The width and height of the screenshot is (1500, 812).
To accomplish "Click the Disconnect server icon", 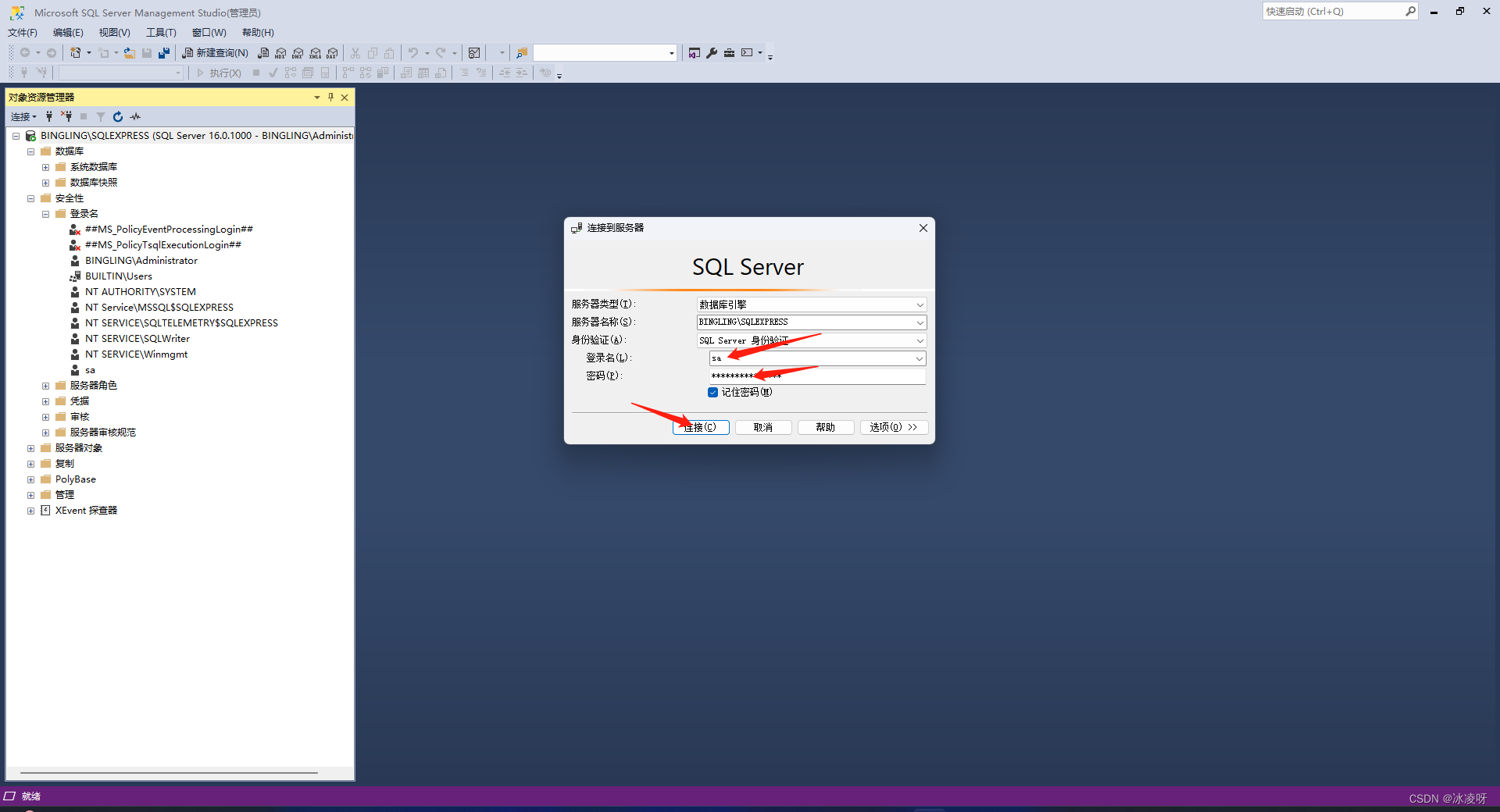I will (66, 116).
